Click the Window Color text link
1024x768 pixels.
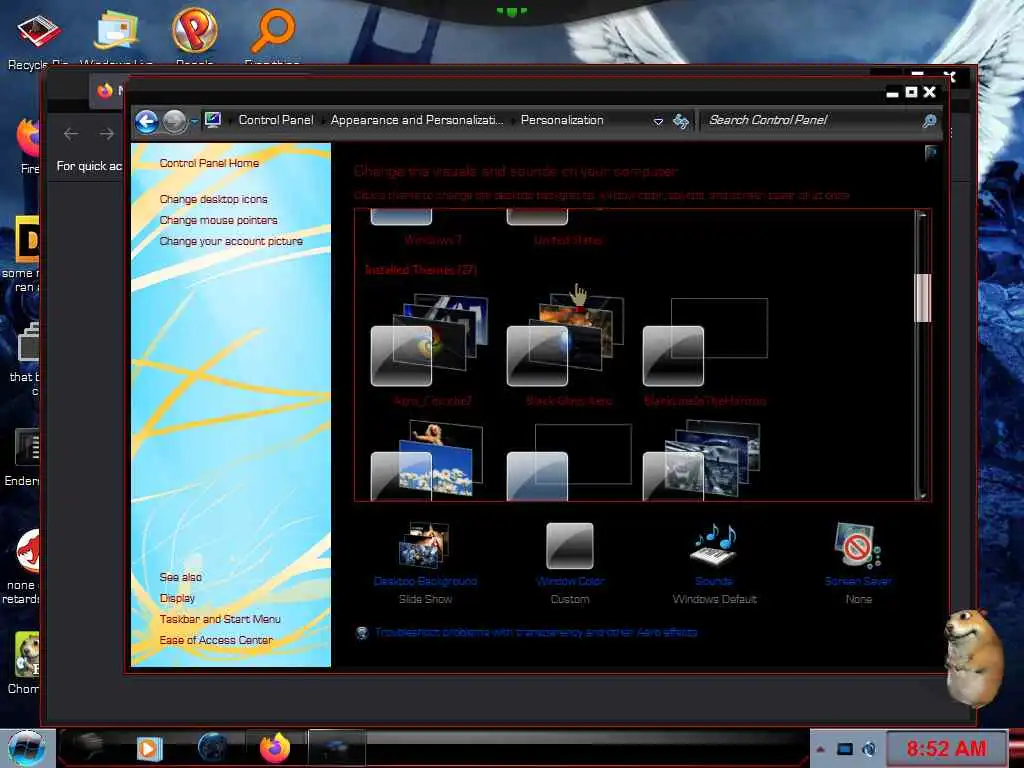(x=569, y=581)
